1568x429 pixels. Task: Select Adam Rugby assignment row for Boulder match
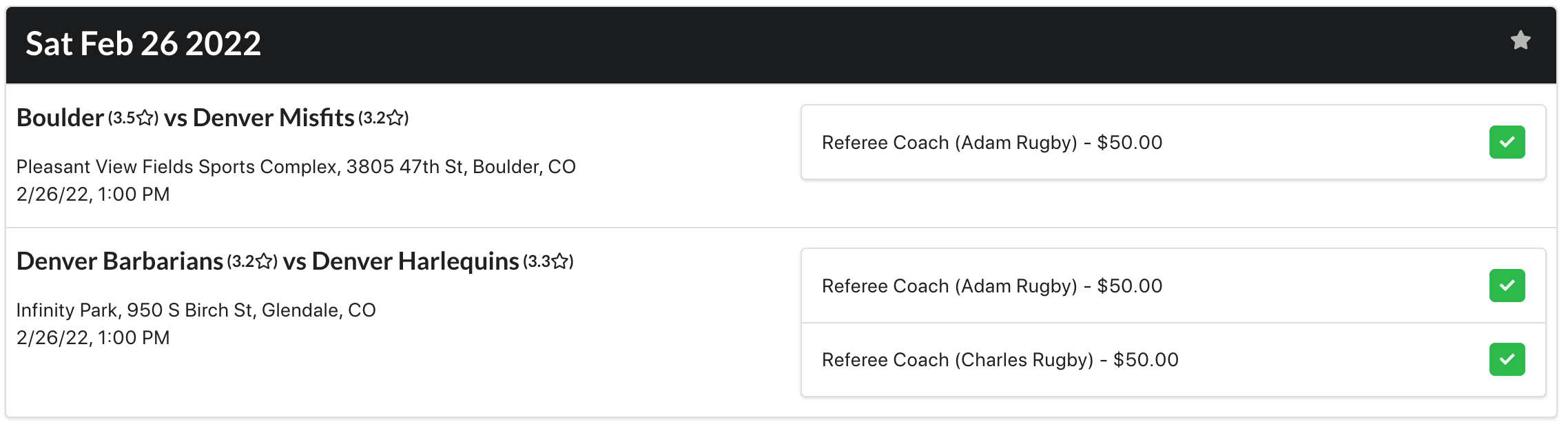tap(992, 143)
